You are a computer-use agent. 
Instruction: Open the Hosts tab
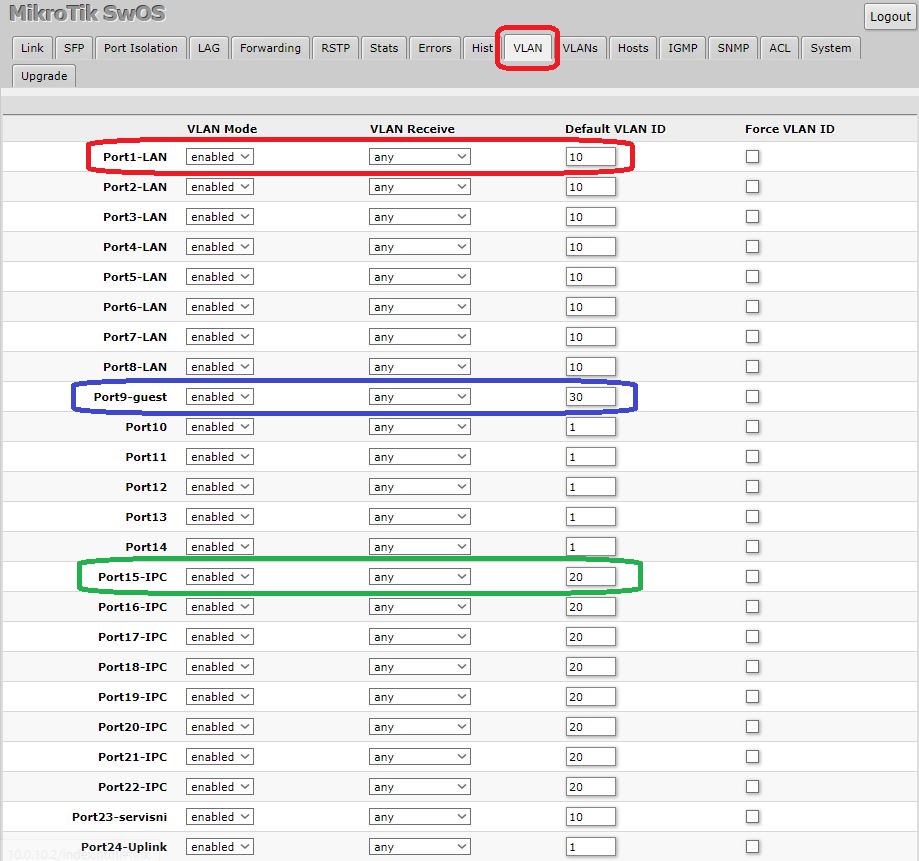[632, 48]
